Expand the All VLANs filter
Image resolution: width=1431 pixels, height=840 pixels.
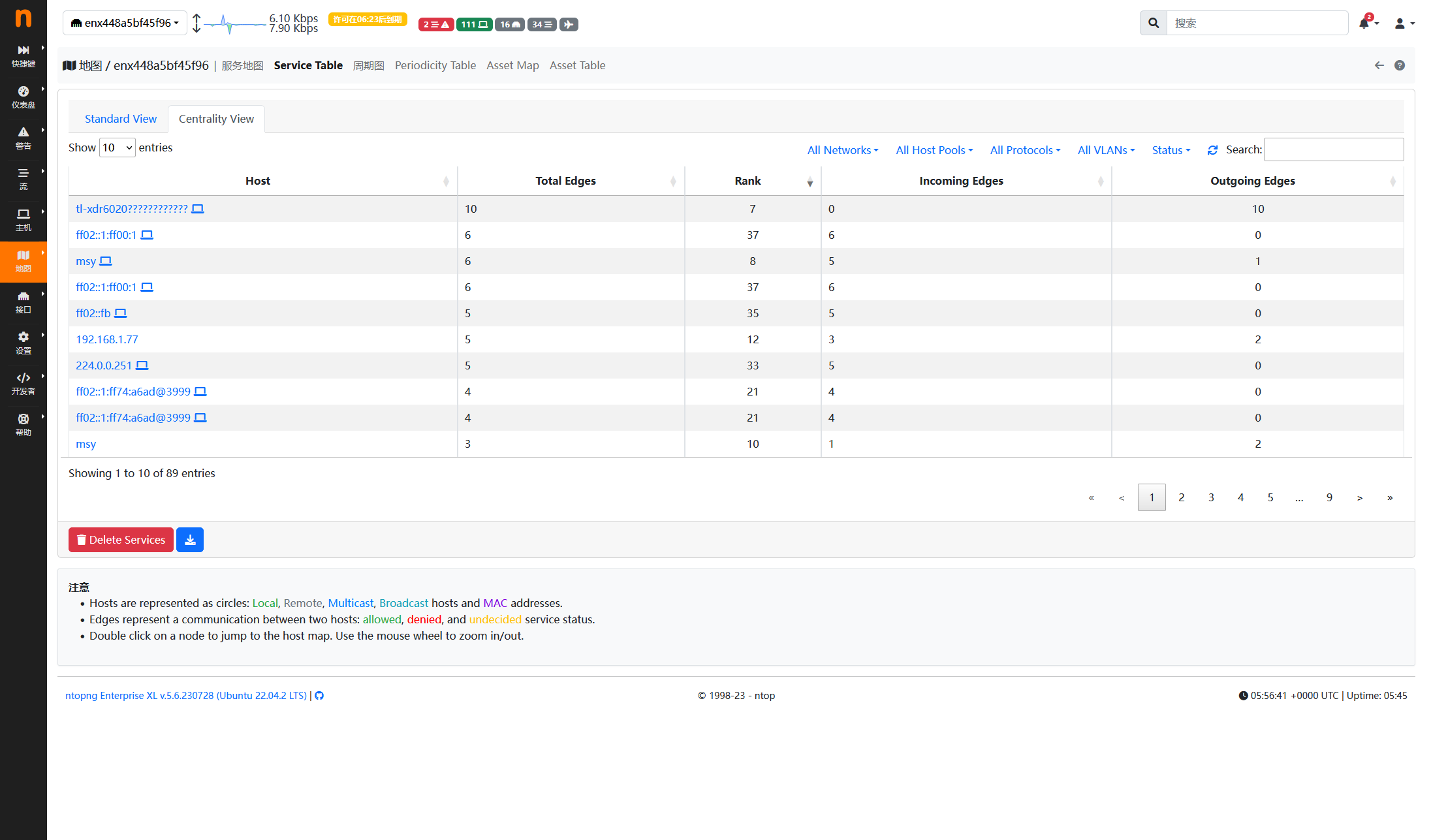click(1106, 150)
